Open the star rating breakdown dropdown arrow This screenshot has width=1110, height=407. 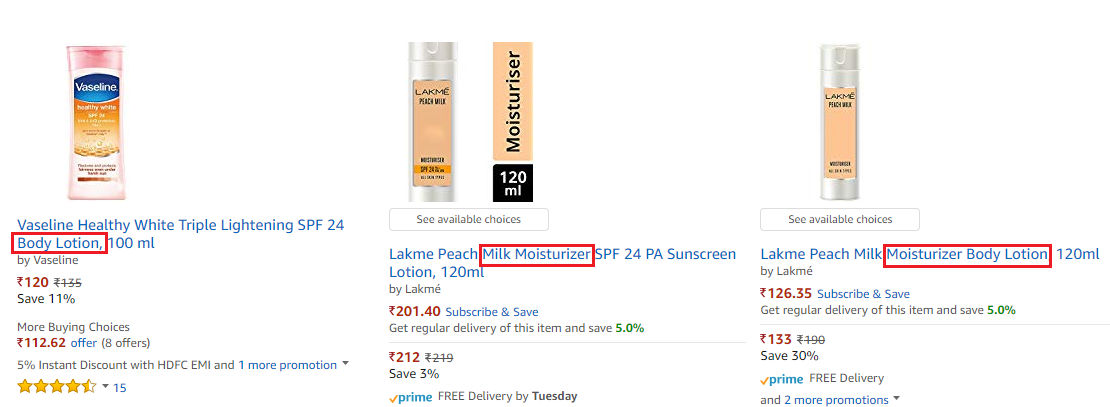click(x=105, y=386)
